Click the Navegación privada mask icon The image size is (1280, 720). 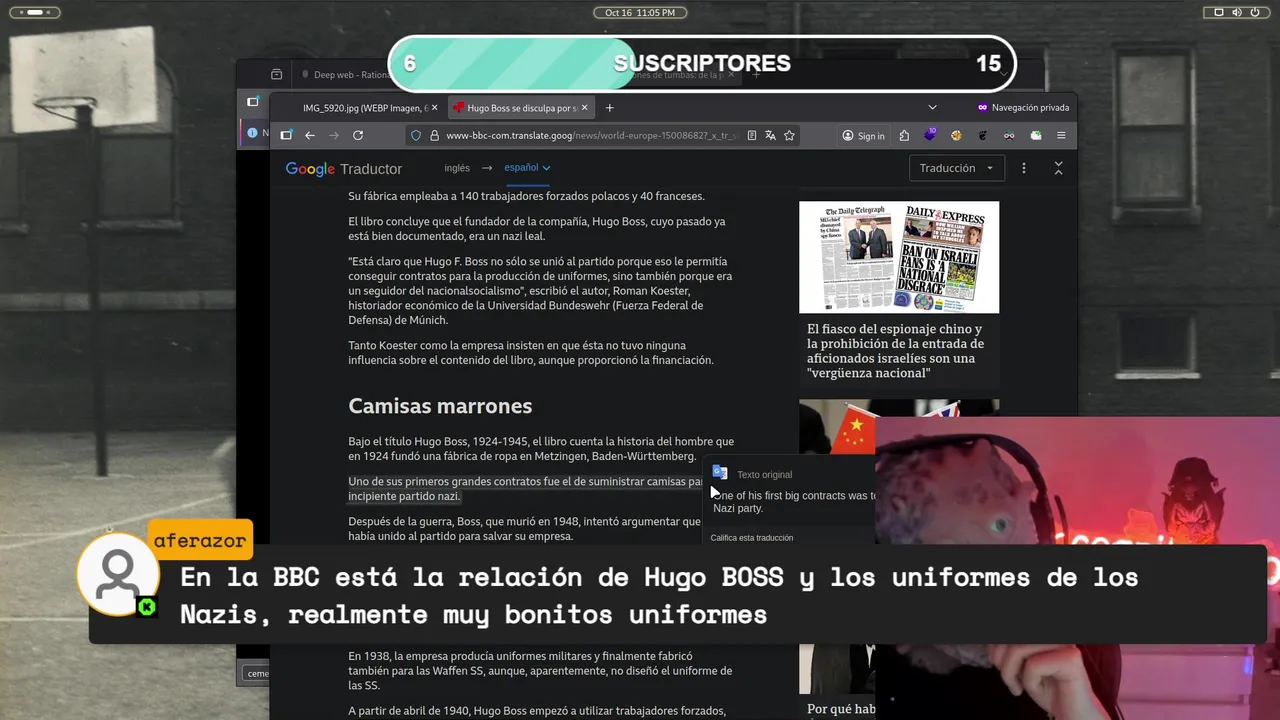[982, 108]
